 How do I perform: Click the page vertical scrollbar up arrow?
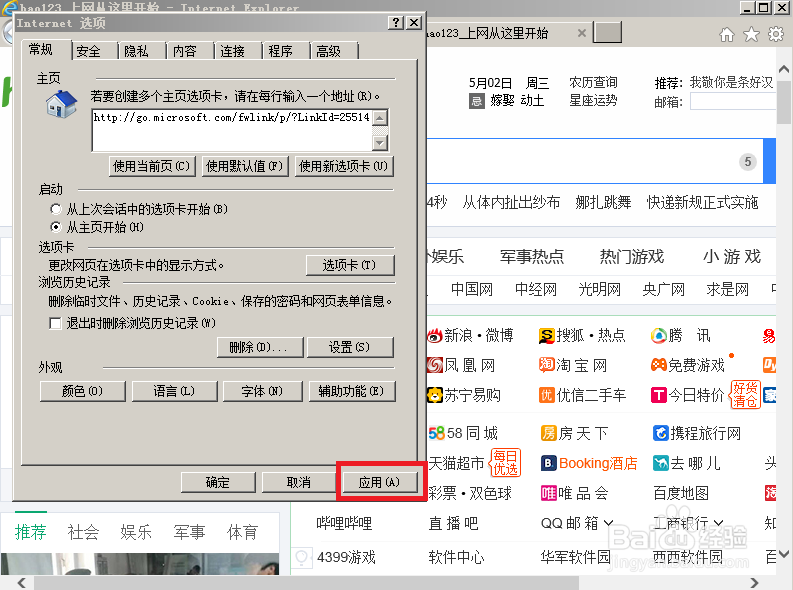click(784, 69)
